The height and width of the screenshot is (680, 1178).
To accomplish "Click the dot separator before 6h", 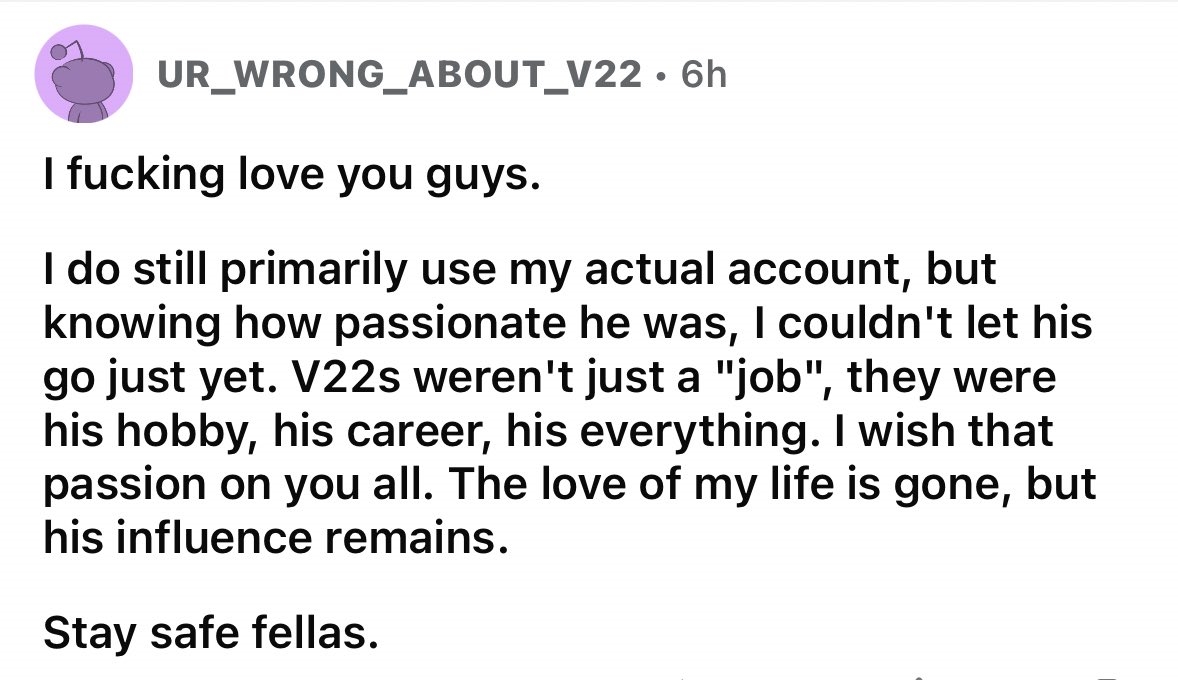I will coord(658,77).
